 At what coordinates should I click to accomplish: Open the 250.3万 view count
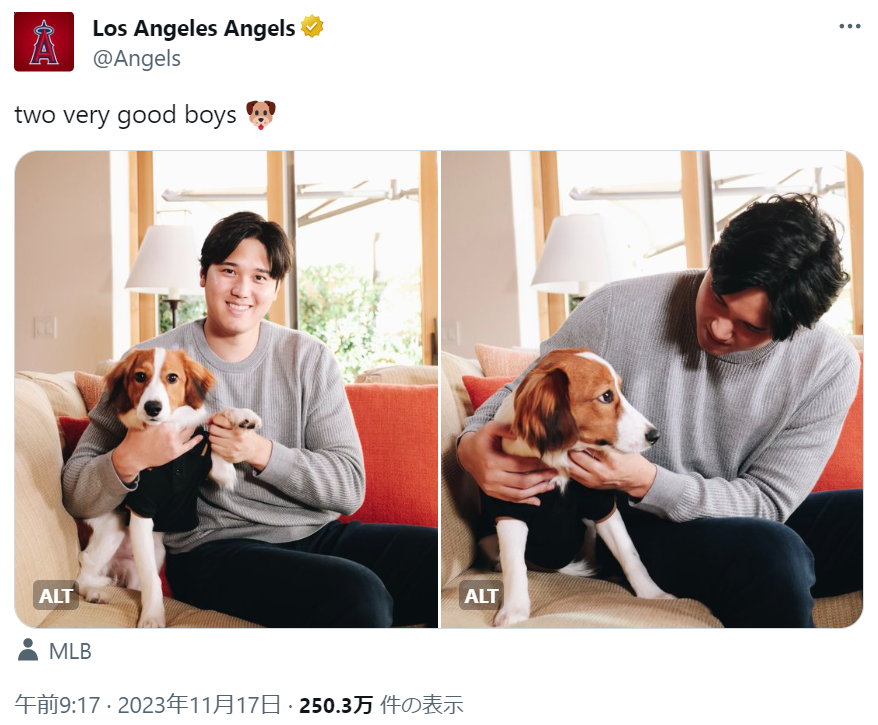[336, 705]
